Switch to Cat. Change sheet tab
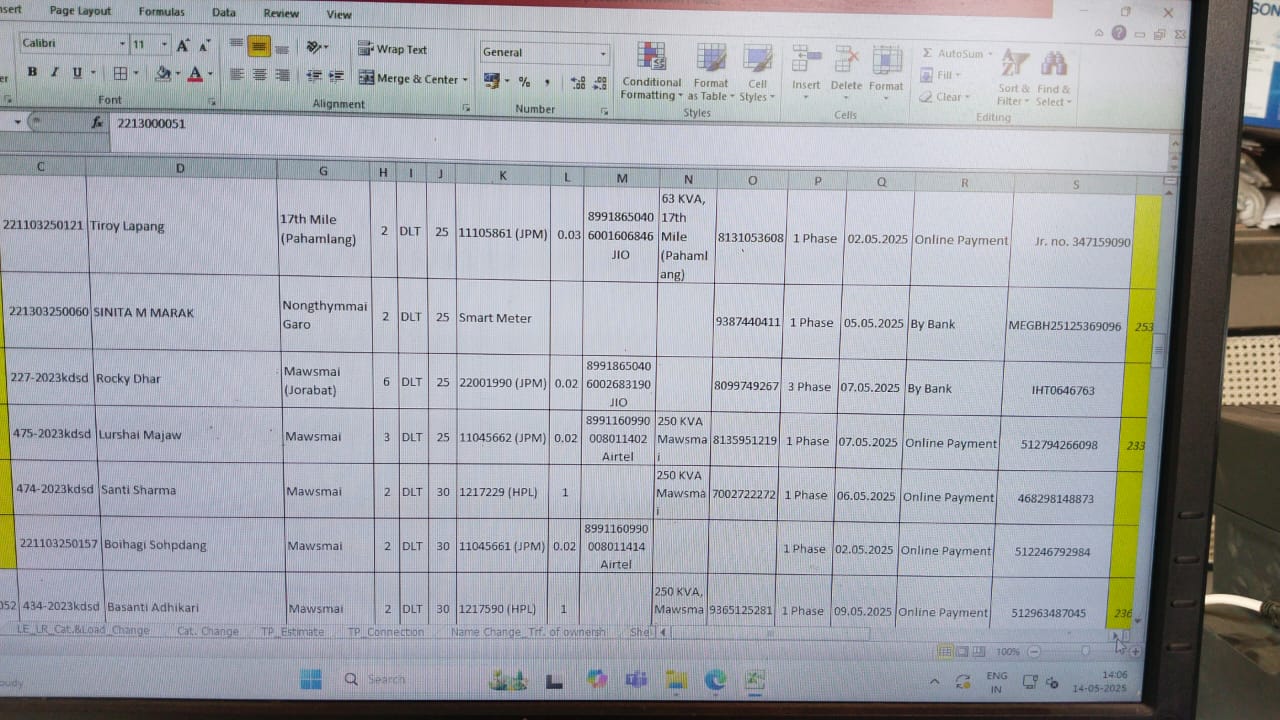The image size is (1280, 720). pos(208,631)
